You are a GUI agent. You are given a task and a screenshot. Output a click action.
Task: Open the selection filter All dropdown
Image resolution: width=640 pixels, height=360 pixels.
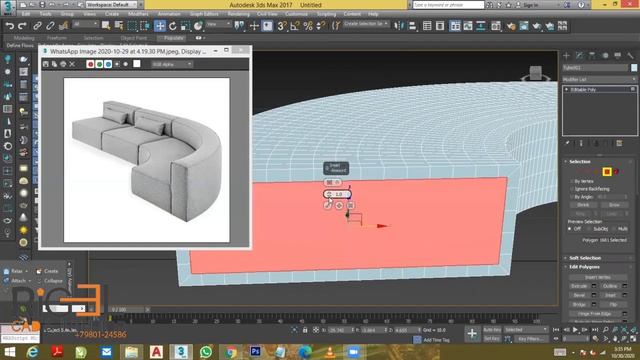point(85,24)
